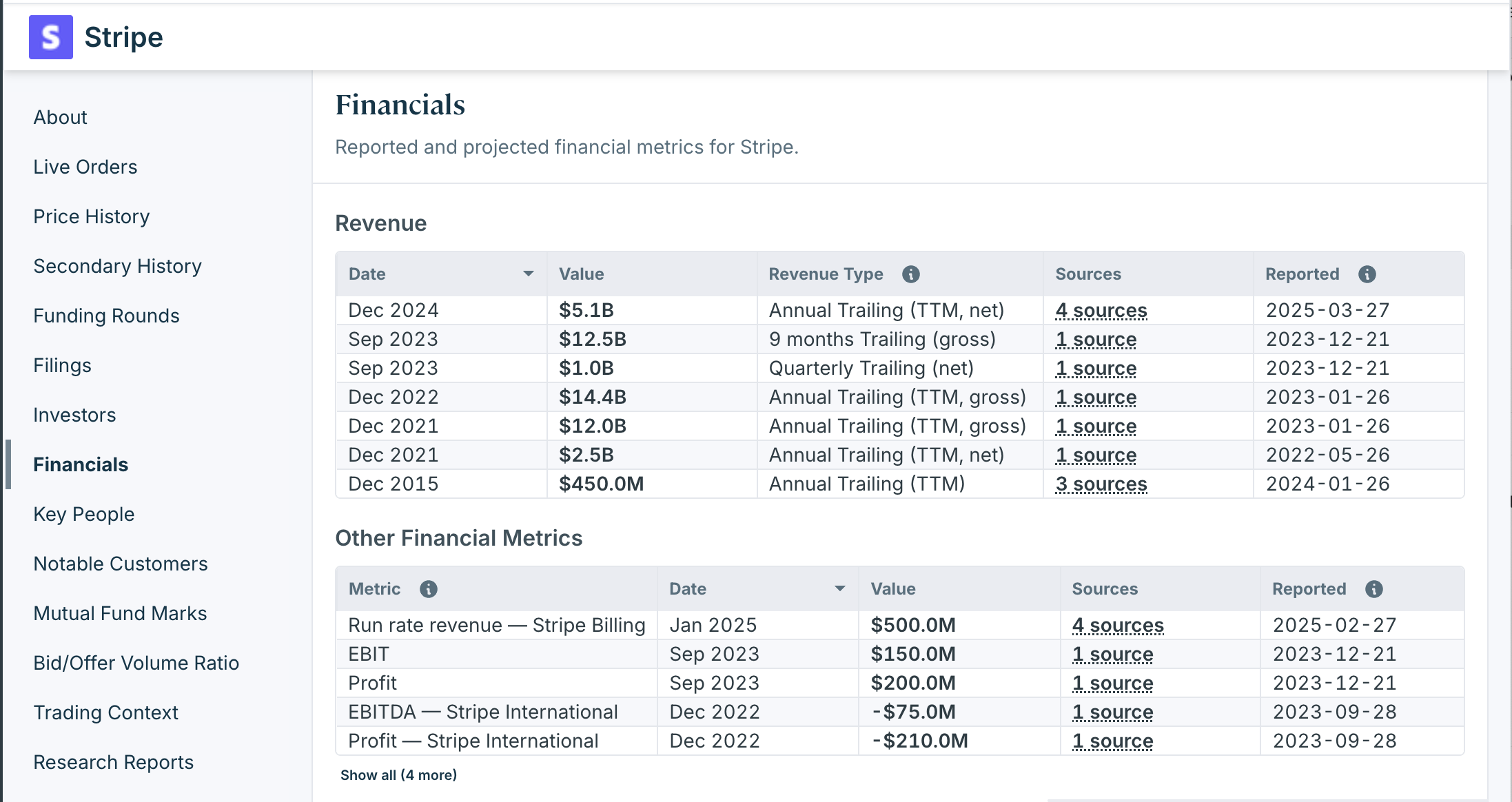
Task: Select the -$210.0M profit value
Action: coord(919,741)
